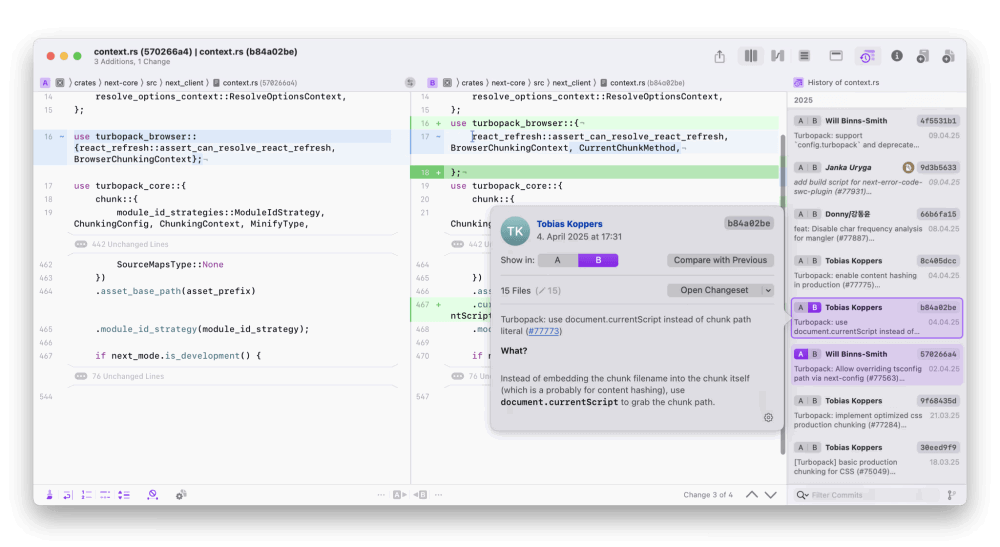
Task: Select commit 30eed9f9 by Tobias Koppers
Action: 876,458
